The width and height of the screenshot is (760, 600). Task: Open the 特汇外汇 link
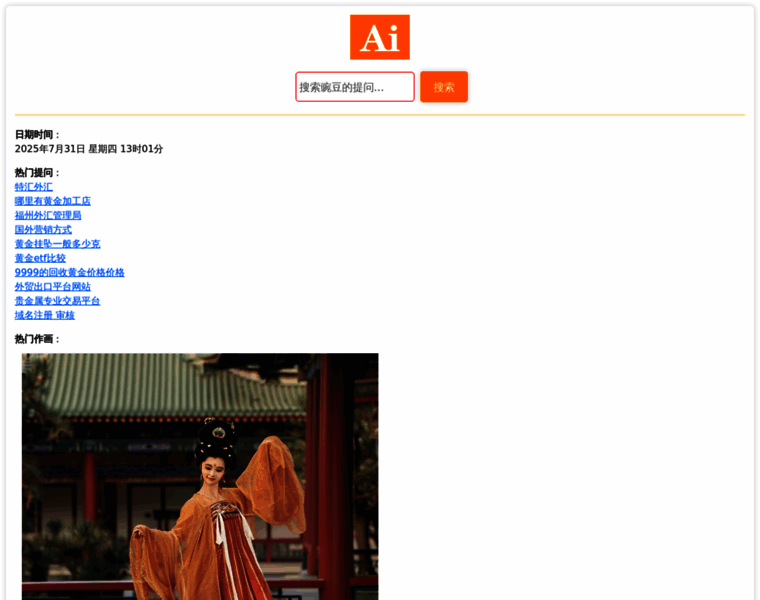(x=34, y=187)
